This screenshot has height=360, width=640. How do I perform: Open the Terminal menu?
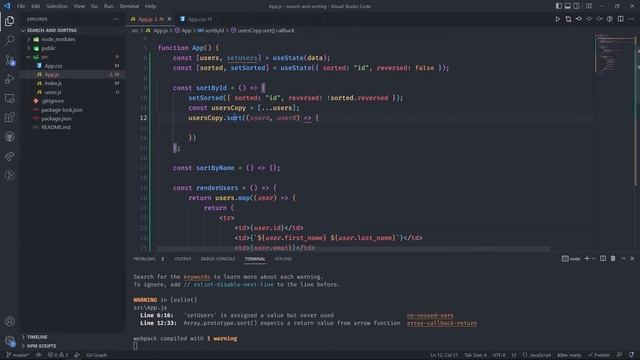(129, 6)
